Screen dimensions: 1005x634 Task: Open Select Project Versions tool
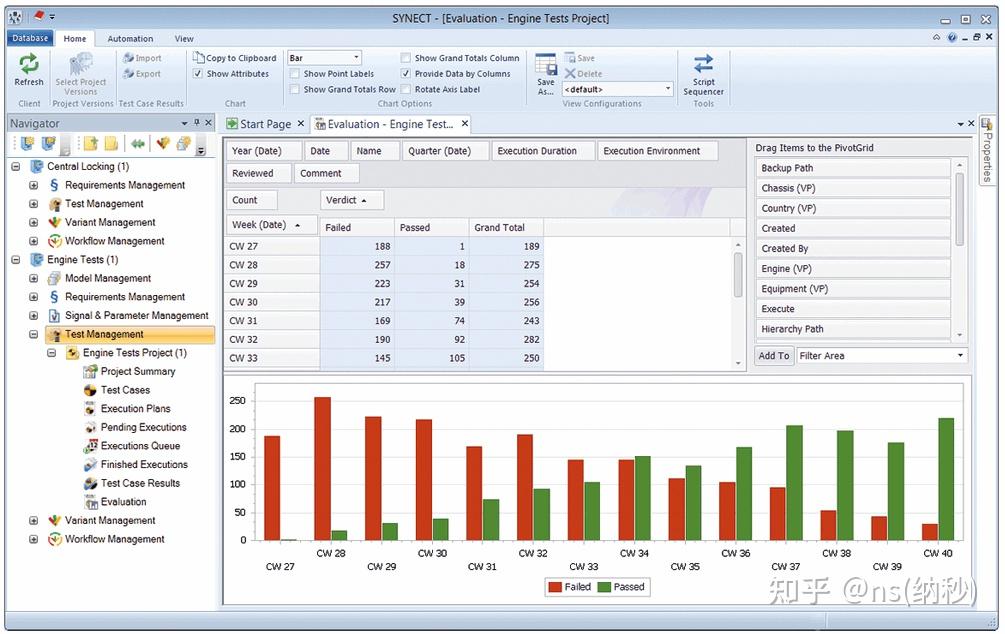pos(80,74)
